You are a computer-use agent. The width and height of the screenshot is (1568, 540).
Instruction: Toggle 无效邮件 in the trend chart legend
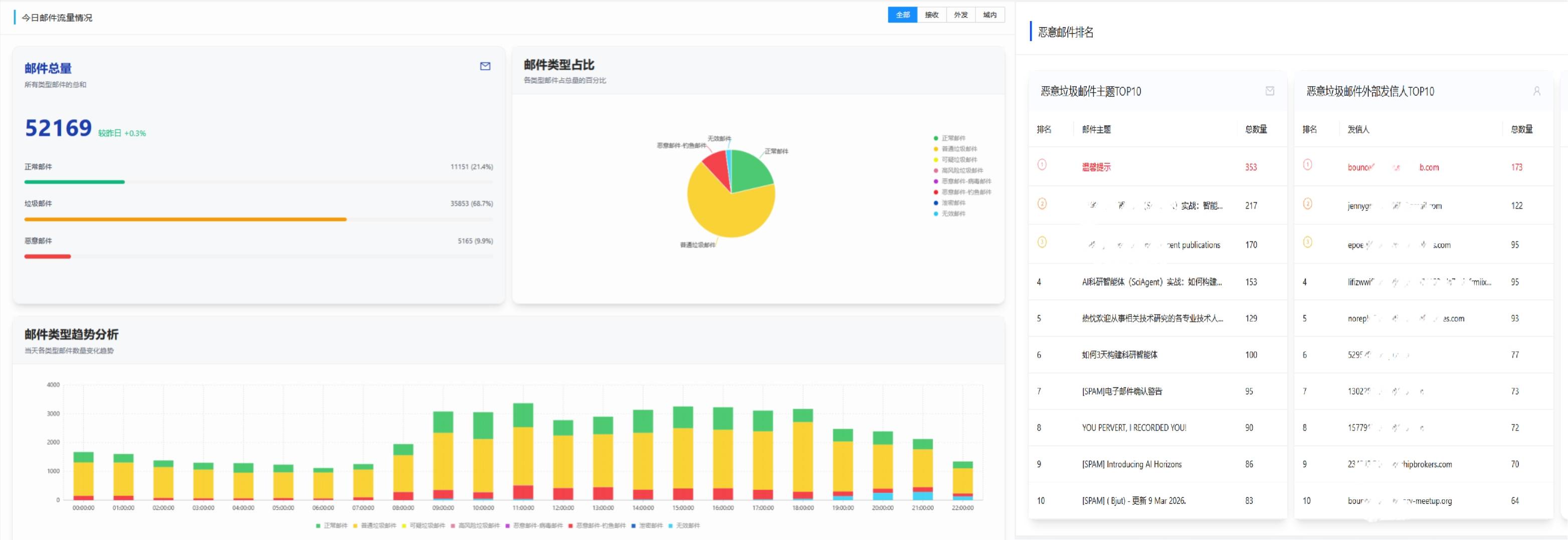click(x=687, y=525)
